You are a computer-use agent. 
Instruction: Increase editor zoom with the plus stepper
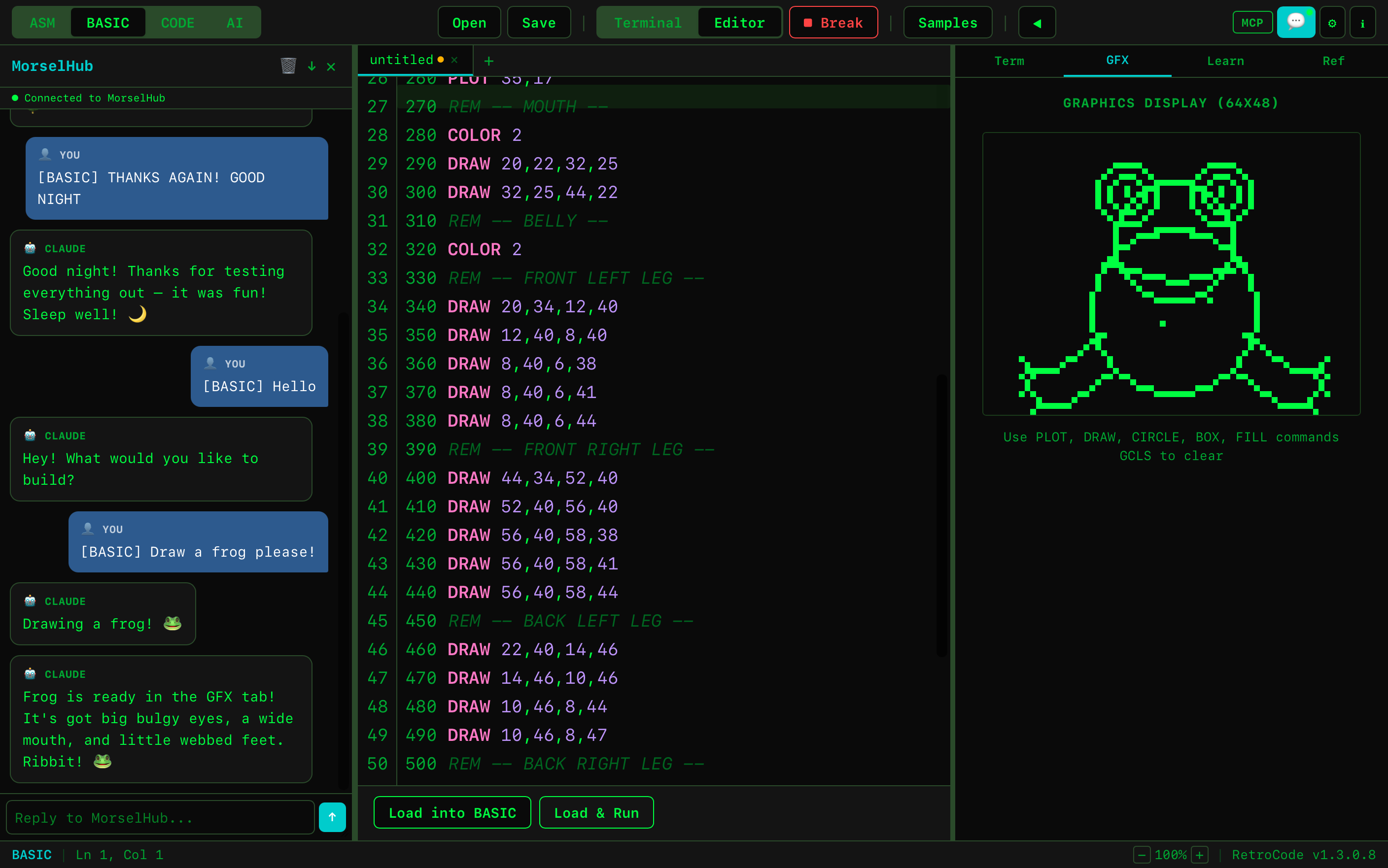[x=1200, y=854]
